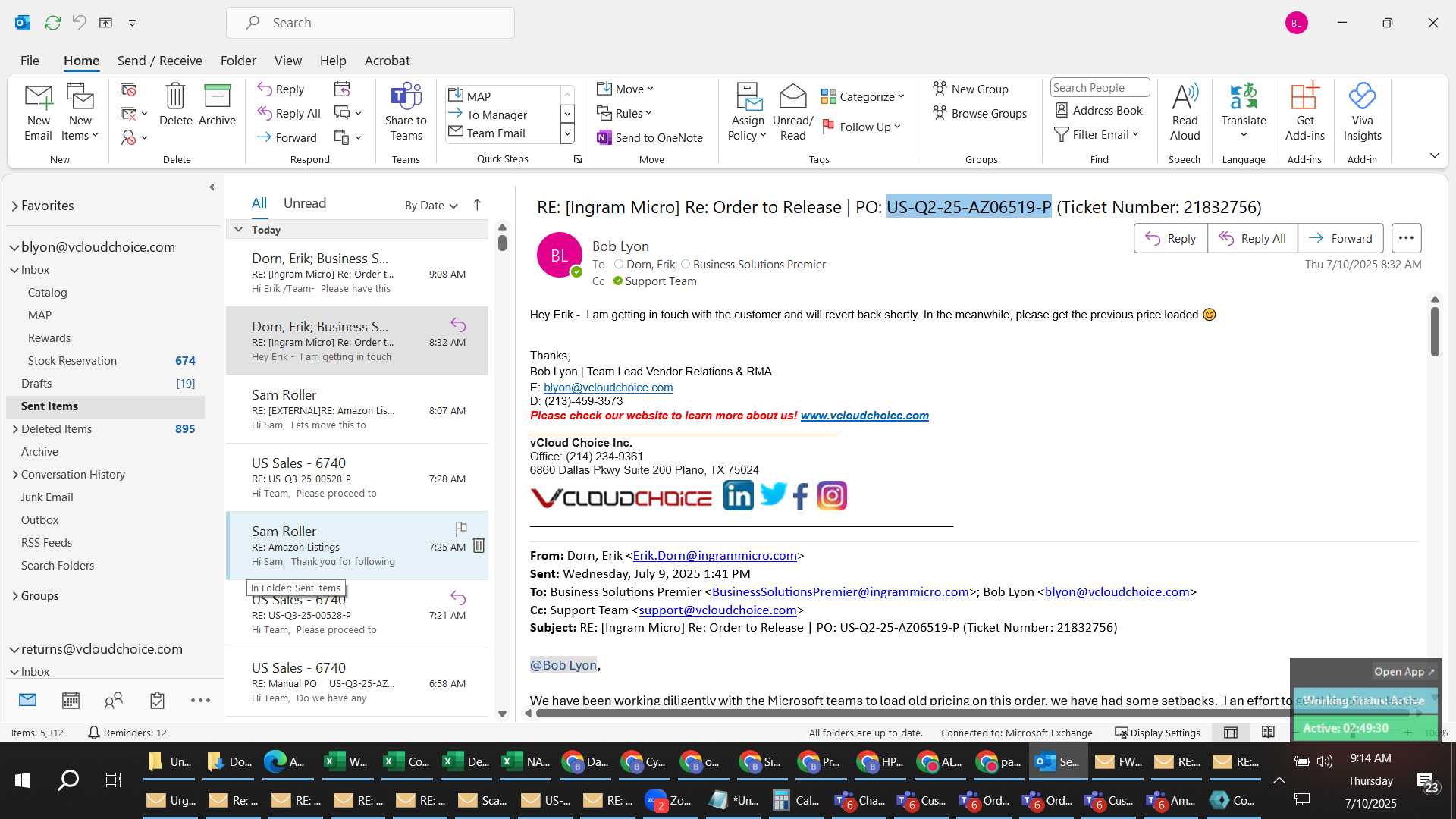Click the Share to Teams icon

406,112
